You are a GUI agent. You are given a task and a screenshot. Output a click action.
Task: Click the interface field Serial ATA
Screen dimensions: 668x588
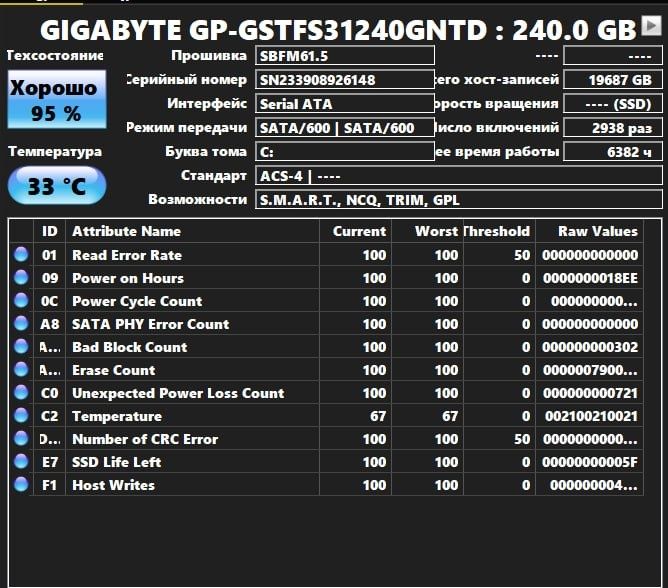tap(345, 104)
